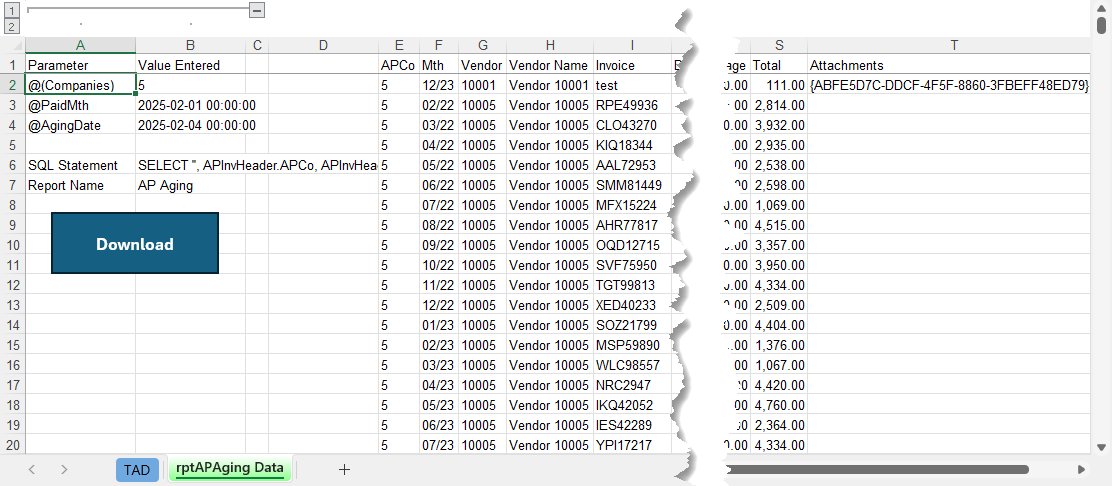1112x486 pixels.
Task: Select Total cell 4,760.00
Action: [779, 406]
